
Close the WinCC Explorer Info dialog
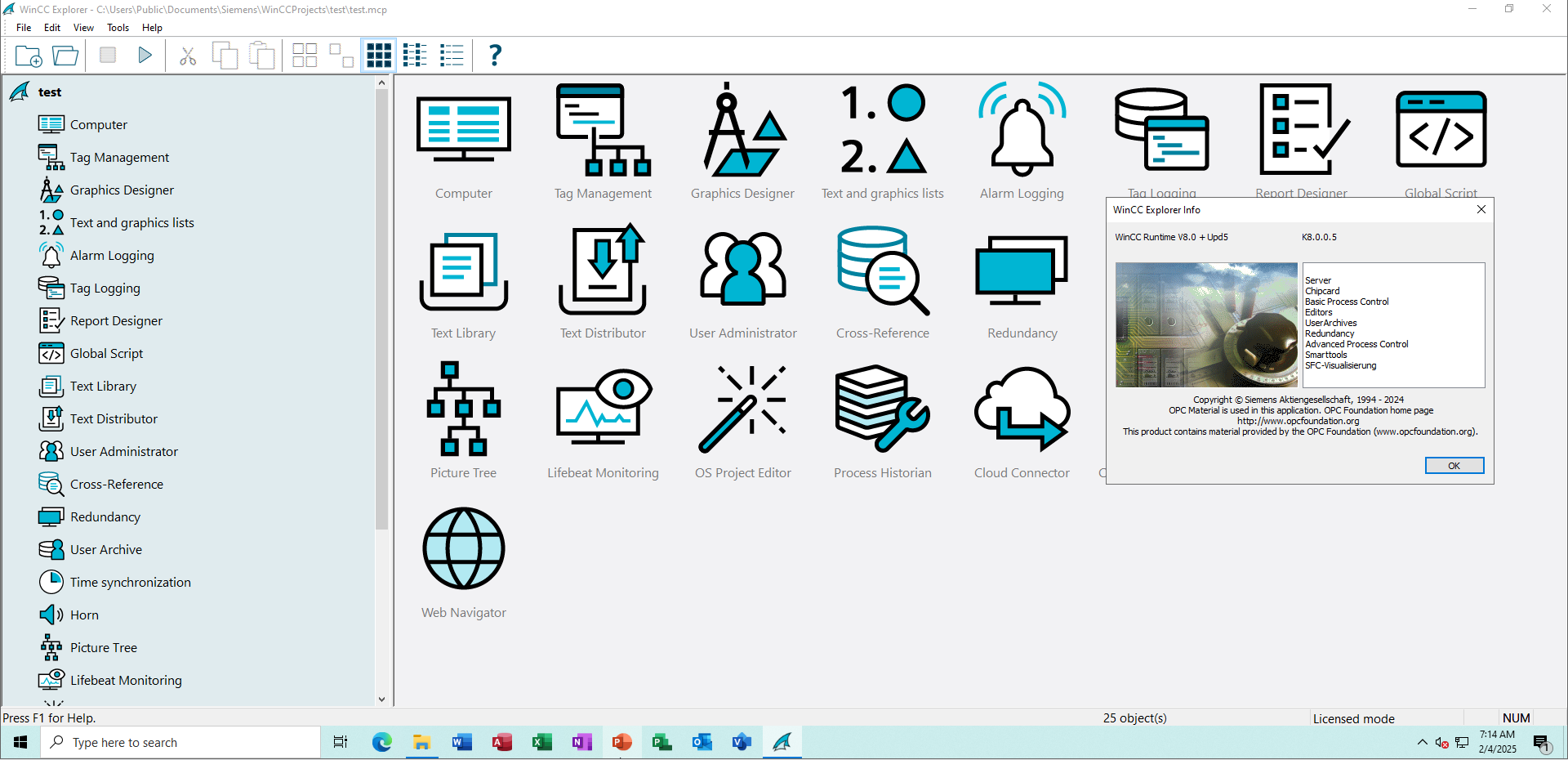[x=1481, y=209]
